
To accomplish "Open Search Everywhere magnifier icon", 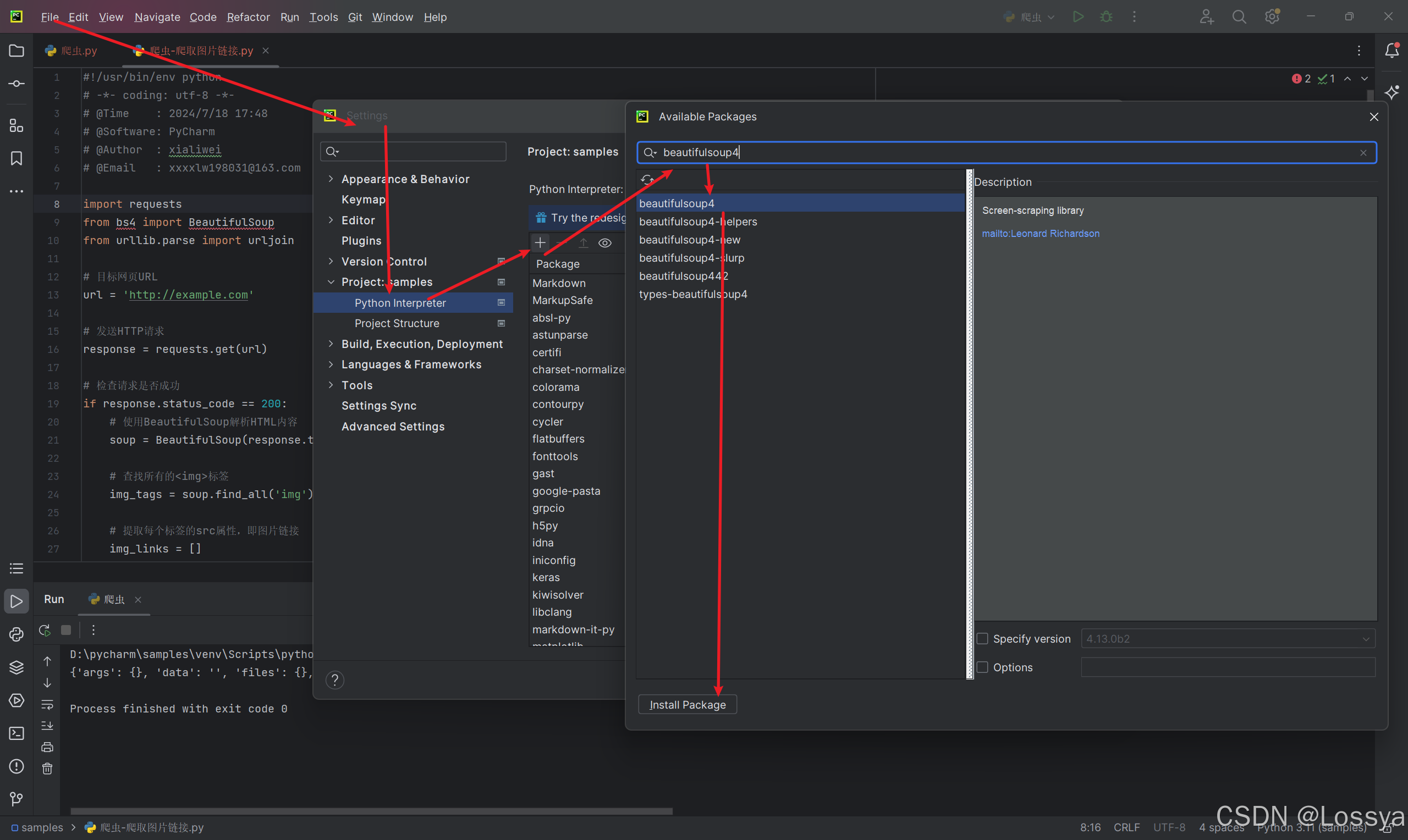I will [1239, 17].
